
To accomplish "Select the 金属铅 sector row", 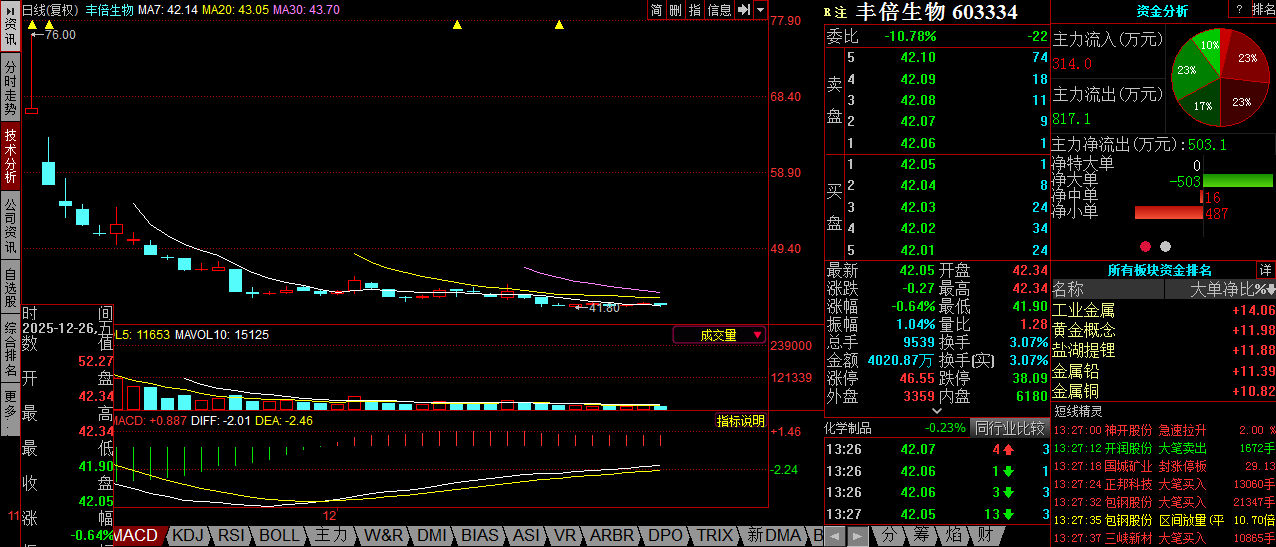I will pos(1163,371).
